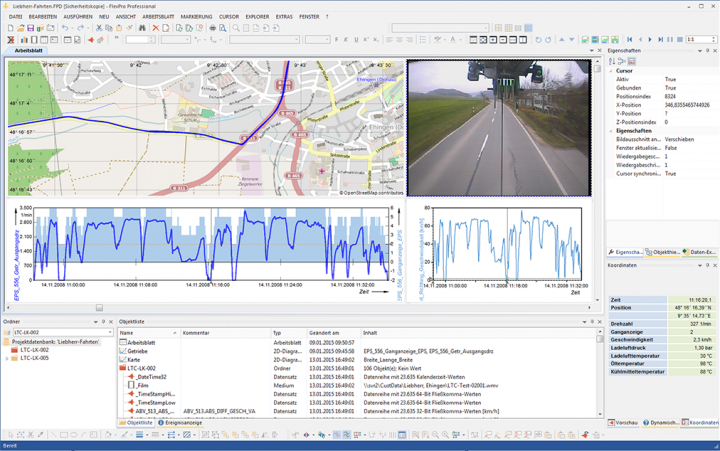This screenshot has width=720, height=451.
Task: Open the AUSFÜHREN menu
Action: click(78, 17)
